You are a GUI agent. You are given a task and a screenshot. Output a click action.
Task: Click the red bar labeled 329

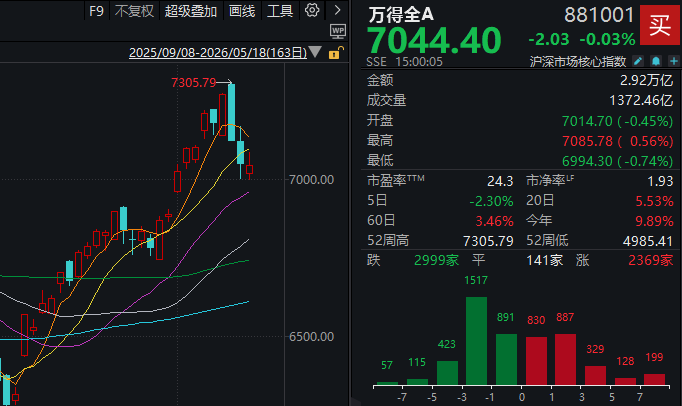coord(595,376)
